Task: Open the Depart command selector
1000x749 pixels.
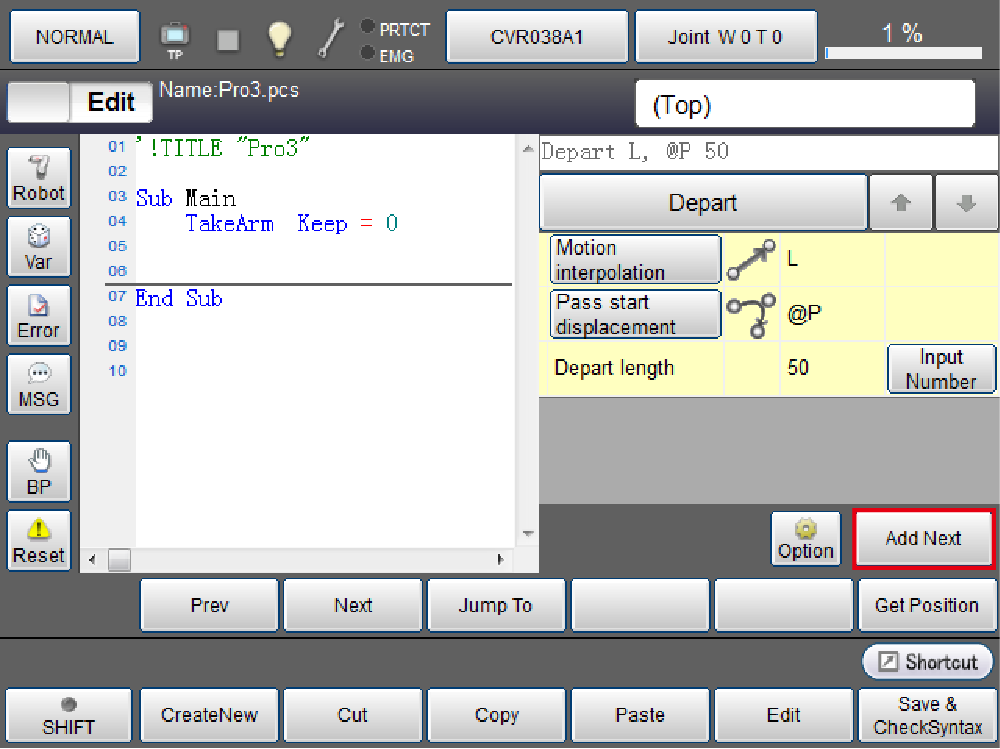Action: 703,203
